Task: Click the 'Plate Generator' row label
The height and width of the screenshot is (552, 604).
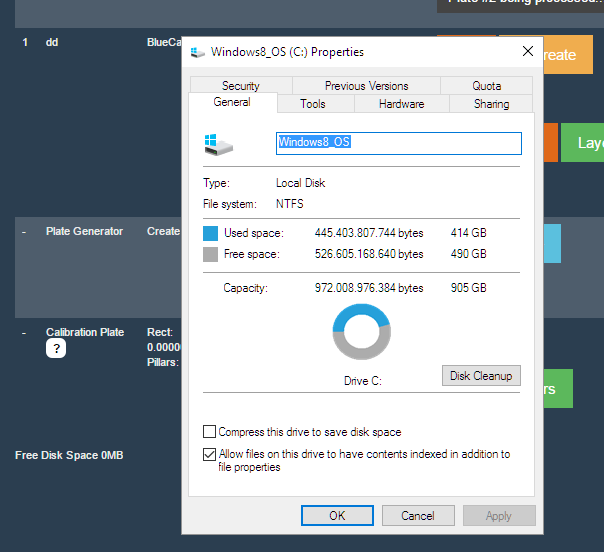Action: click(84, 231)
